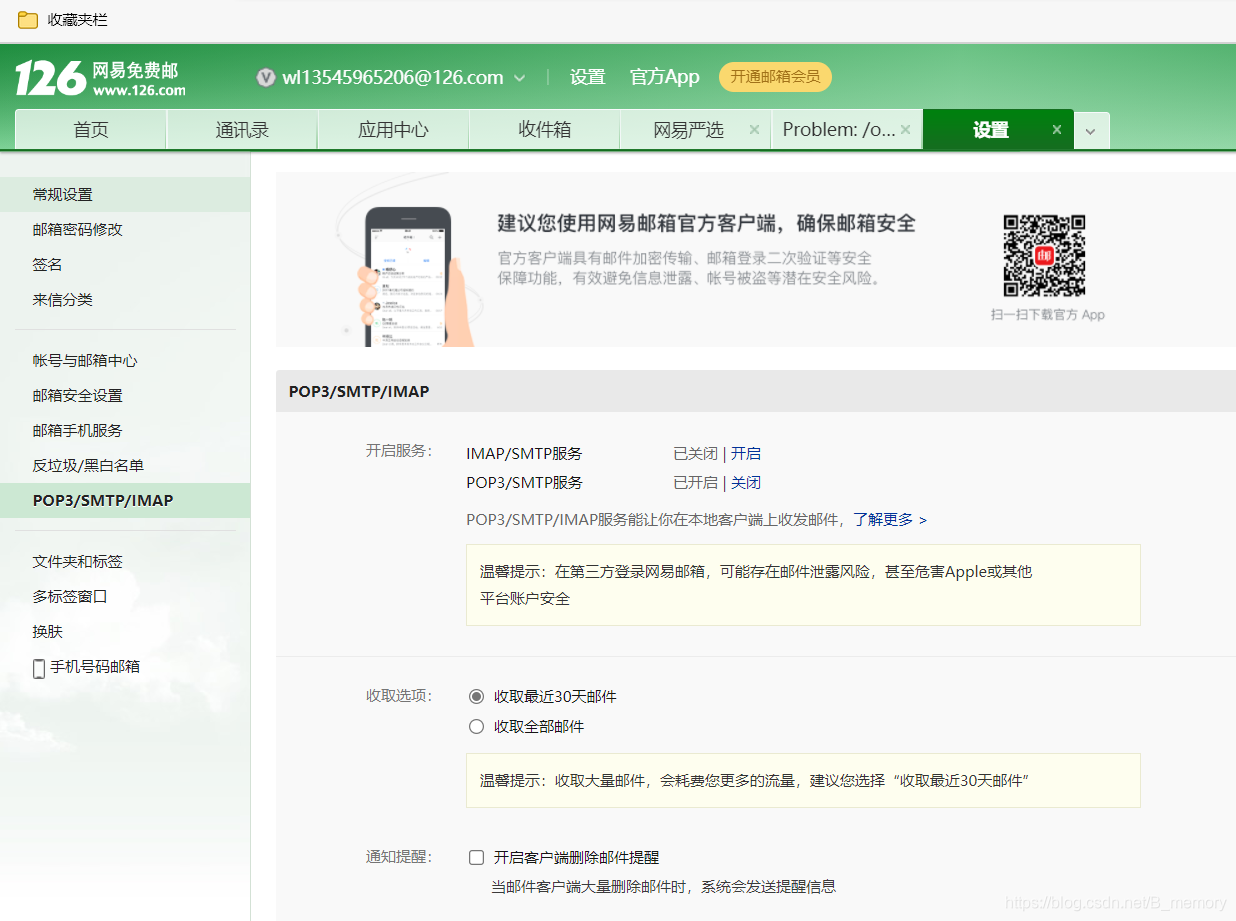Select 换肤 in the settings sidebar
This screenshot has width=1236, height=921.
[x=47, y=631]
